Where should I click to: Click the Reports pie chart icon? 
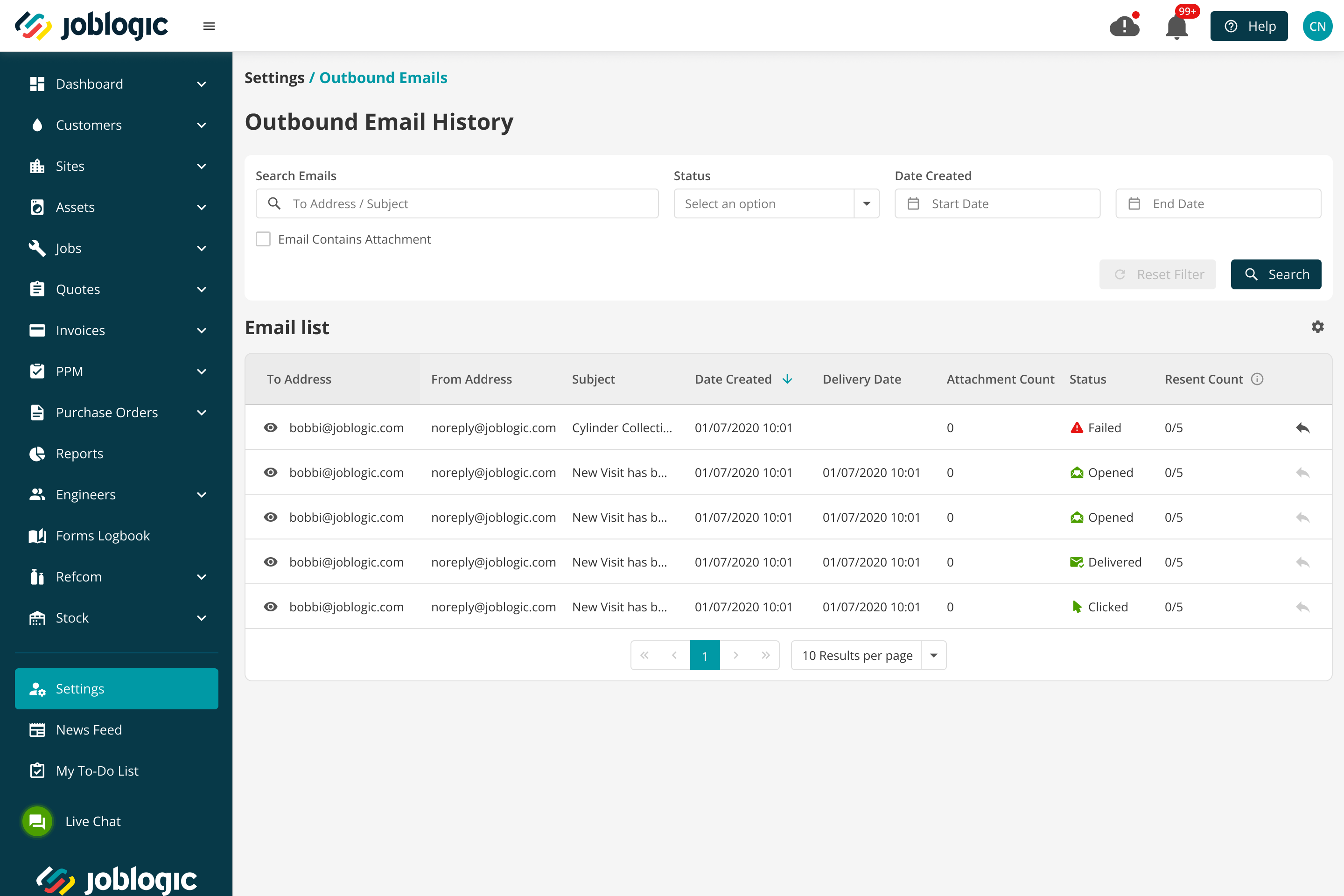37,454
